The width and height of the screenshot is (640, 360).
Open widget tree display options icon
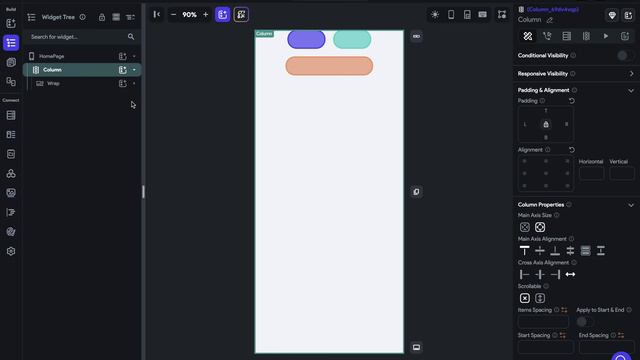coord(130,17)
